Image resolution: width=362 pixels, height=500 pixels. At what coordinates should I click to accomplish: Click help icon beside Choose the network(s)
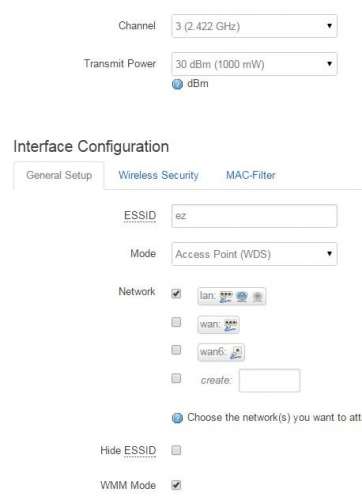(x=177, y=418)
